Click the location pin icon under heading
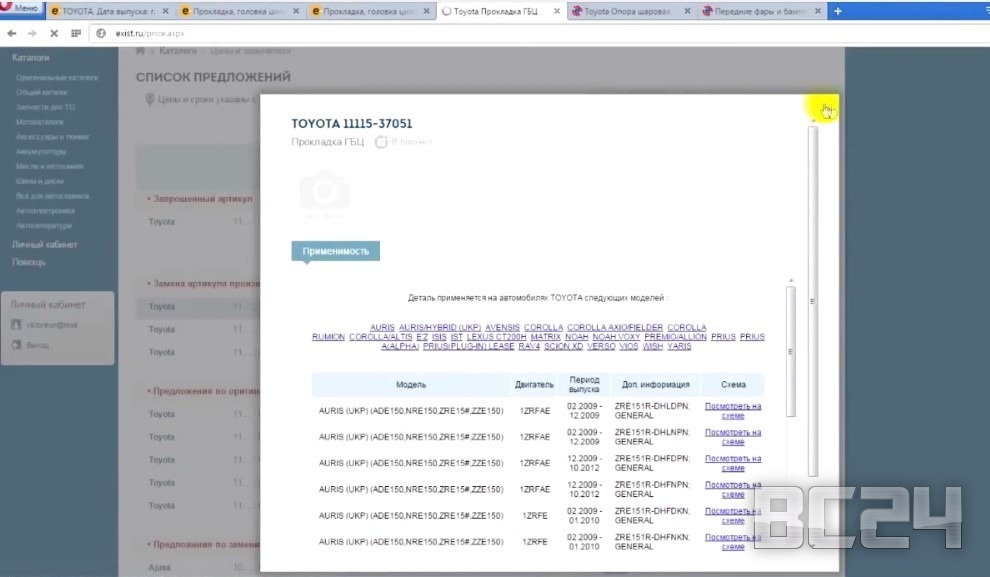The image size is (990, 577). [149, 99]
